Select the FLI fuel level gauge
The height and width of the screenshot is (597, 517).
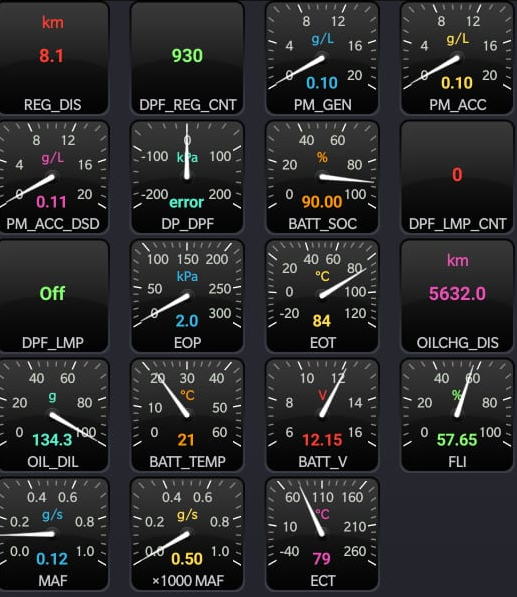457,415
